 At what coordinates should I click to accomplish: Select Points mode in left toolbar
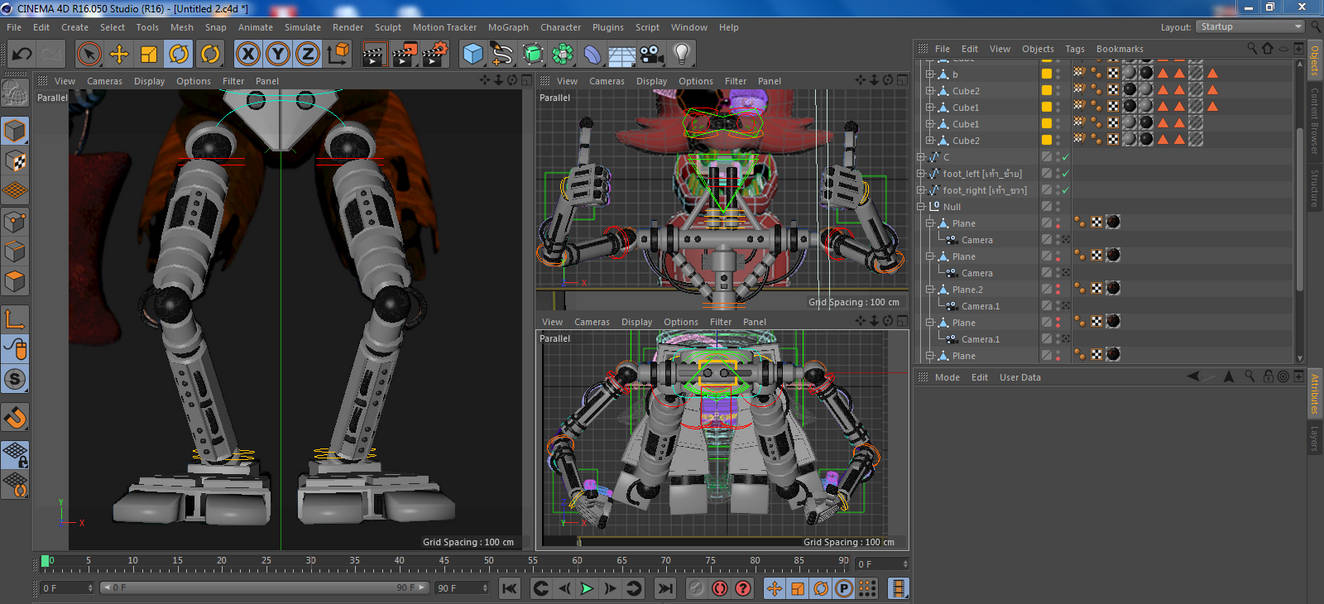(15, 222)
